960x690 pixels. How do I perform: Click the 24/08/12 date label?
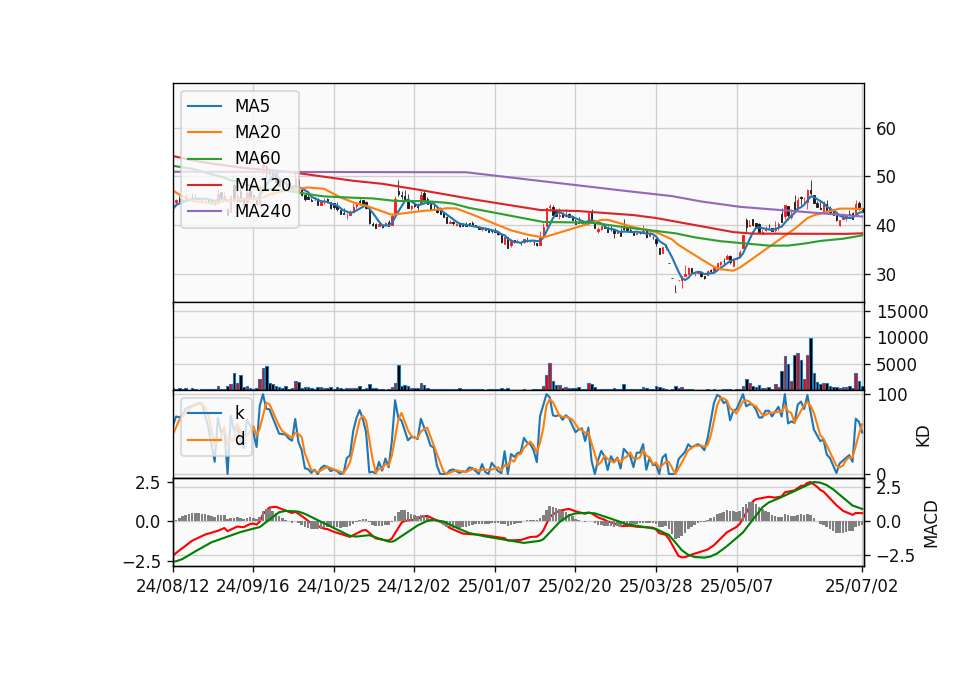[173, 586]
